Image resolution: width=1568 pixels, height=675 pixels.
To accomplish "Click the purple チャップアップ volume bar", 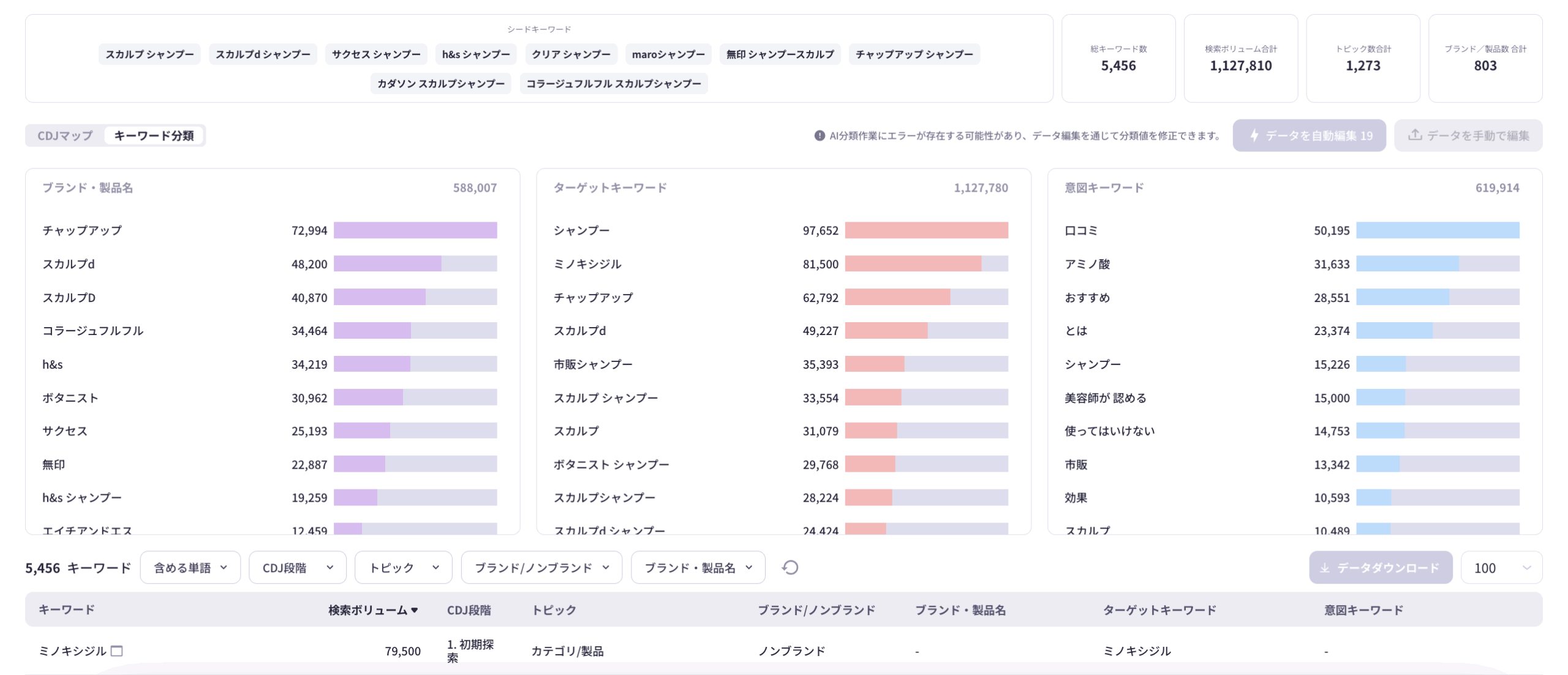I will tap(415, 230).
